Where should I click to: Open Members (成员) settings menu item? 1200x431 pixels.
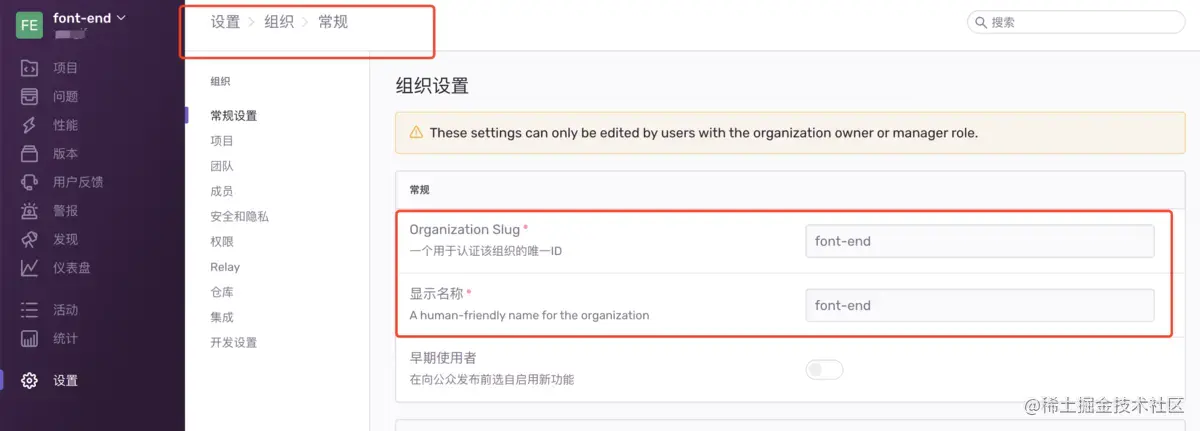(x=222, y=191)
